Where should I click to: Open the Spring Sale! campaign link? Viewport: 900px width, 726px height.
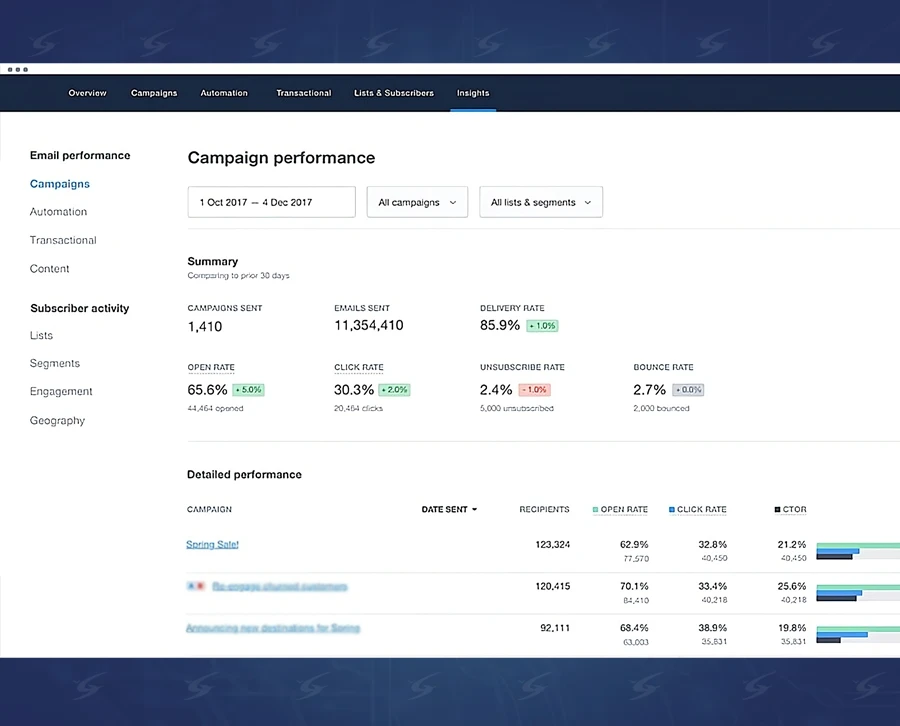click(x=212, y=545)
